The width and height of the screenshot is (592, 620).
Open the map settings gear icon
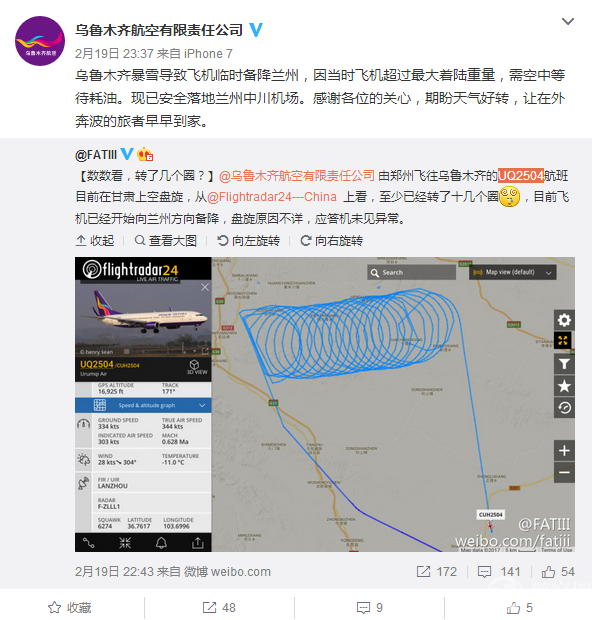pyautogui.click(x=564, y=320)
